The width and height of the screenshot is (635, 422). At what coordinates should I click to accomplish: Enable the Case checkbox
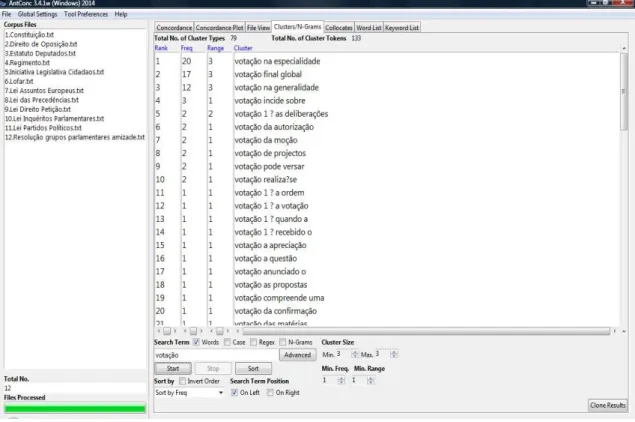click(x=227, y=342)
